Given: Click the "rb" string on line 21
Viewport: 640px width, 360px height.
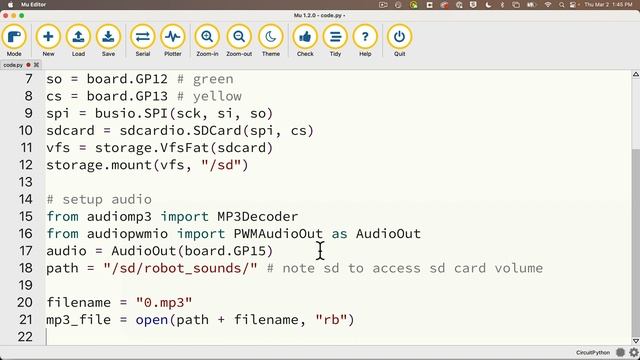Looking at the screenshot, I should pyautogui.click(x=331, y=320).
